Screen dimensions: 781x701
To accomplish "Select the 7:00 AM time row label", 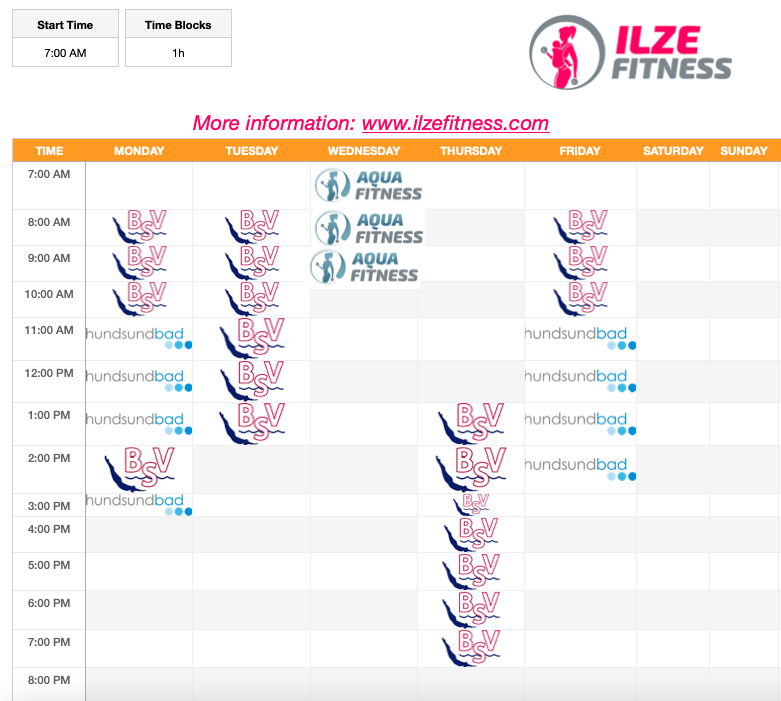I will 49,174.
